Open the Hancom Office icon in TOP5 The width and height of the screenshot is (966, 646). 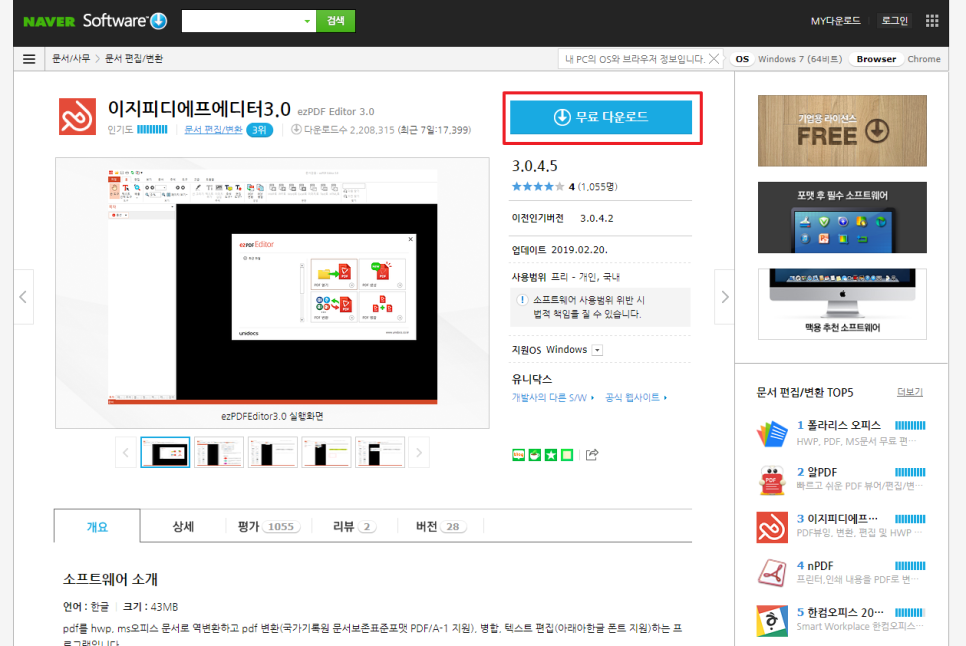772,620
